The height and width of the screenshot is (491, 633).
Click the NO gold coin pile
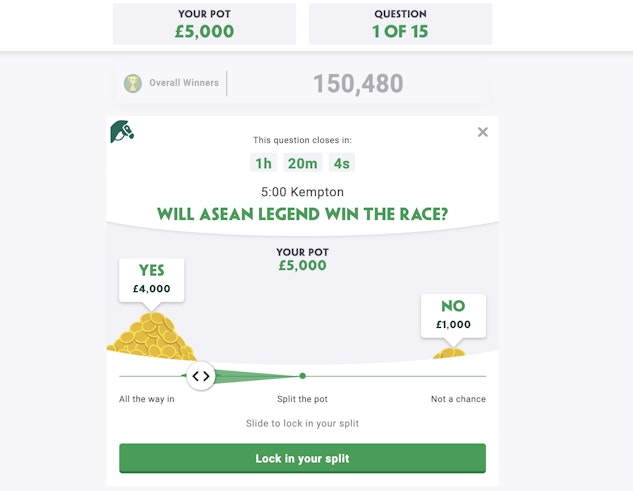click(450, 352)
